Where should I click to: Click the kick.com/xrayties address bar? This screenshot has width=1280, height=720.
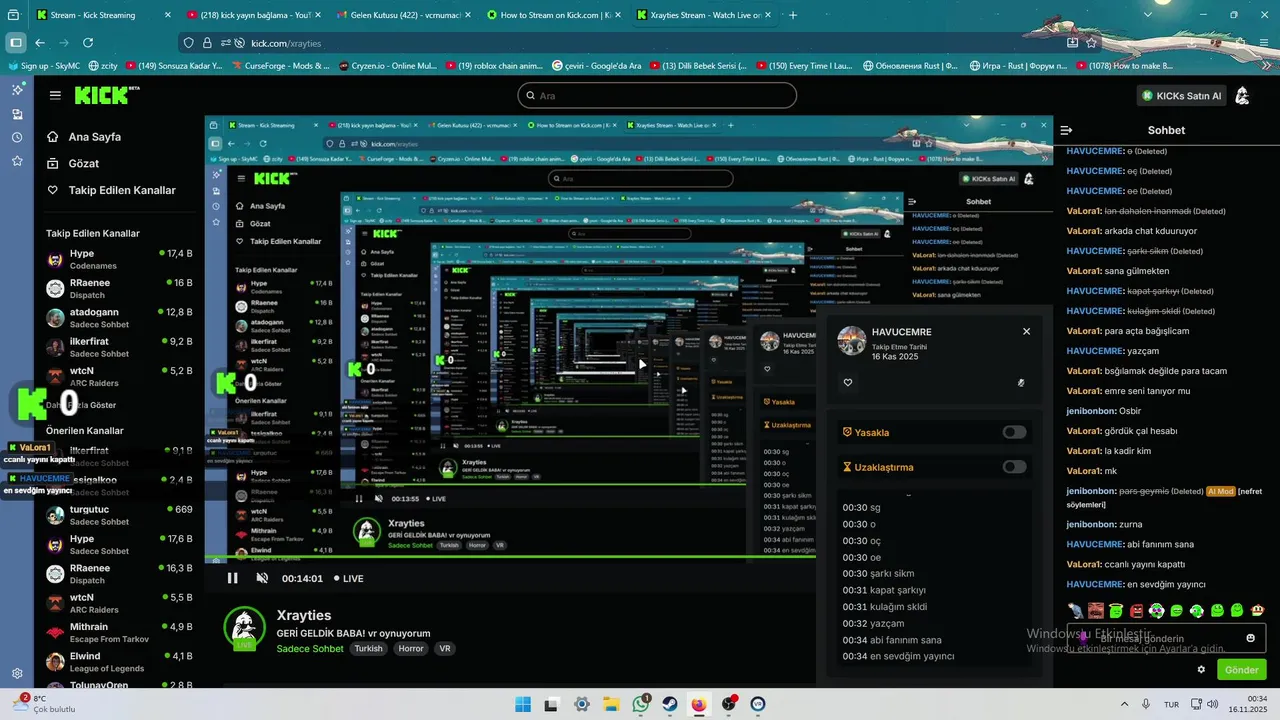[640, 43]
